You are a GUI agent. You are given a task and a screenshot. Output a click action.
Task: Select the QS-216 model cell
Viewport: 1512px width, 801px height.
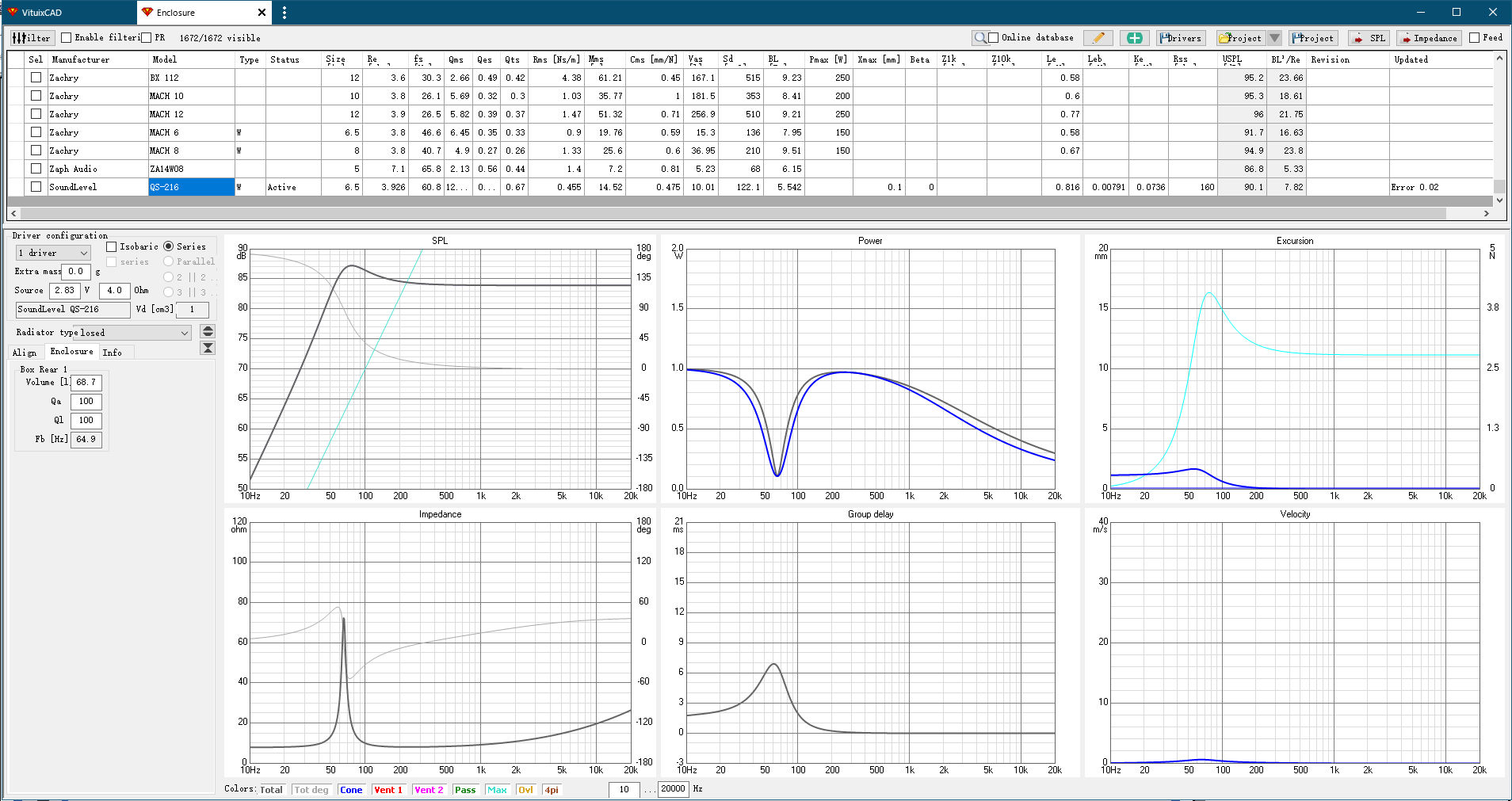191,187
